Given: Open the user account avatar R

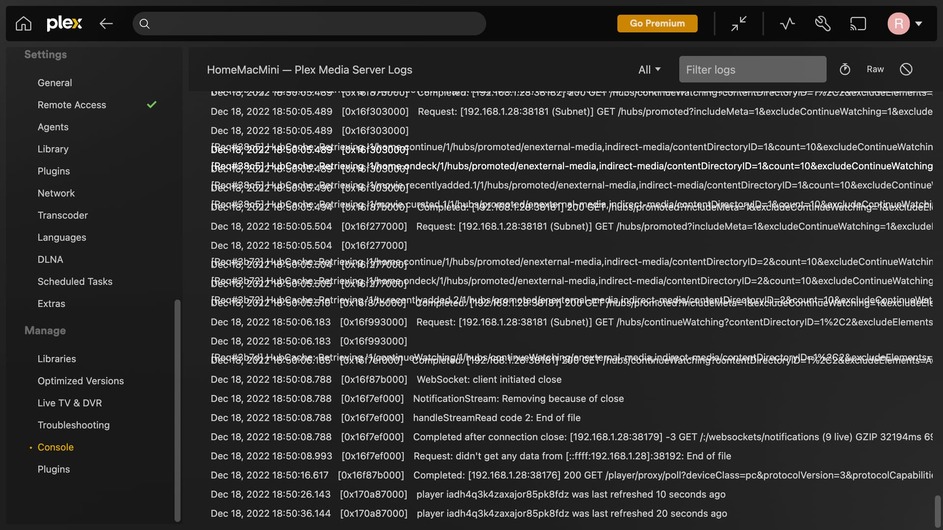Looking at the screenshot, I should [x=898, y=23].
